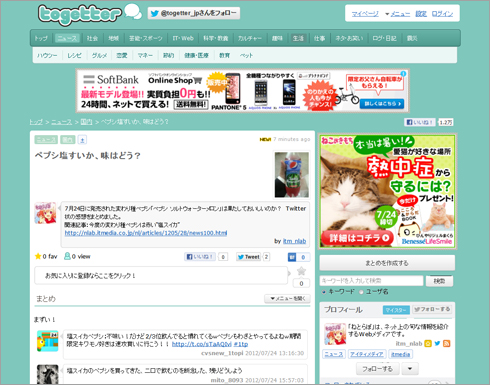
Task: Open itm_nlab author link
Action: [x=294, y=241]
